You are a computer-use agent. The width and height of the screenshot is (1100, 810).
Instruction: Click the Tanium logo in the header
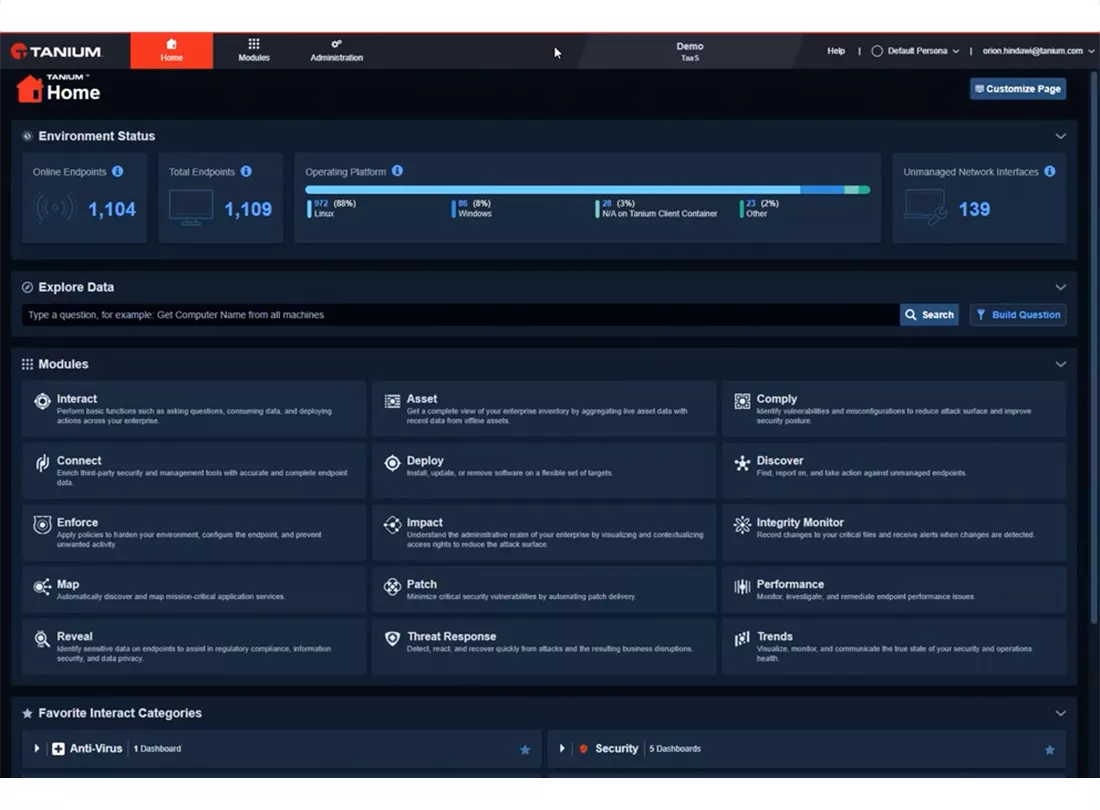coord(60,50)
